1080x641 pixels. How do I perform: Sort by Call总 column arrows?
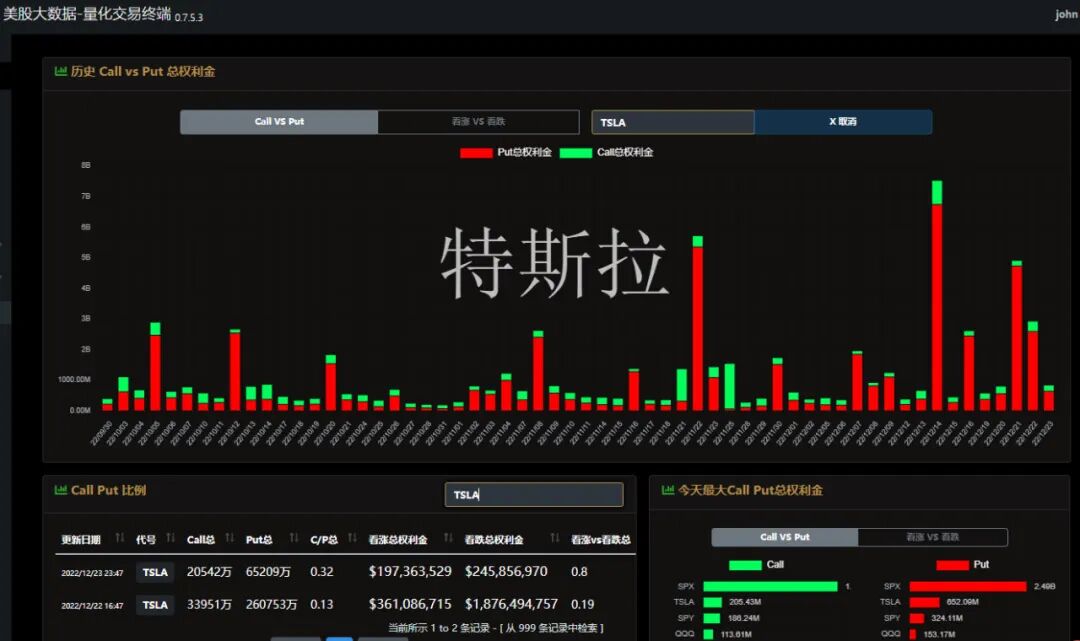[x=229, y=538]
